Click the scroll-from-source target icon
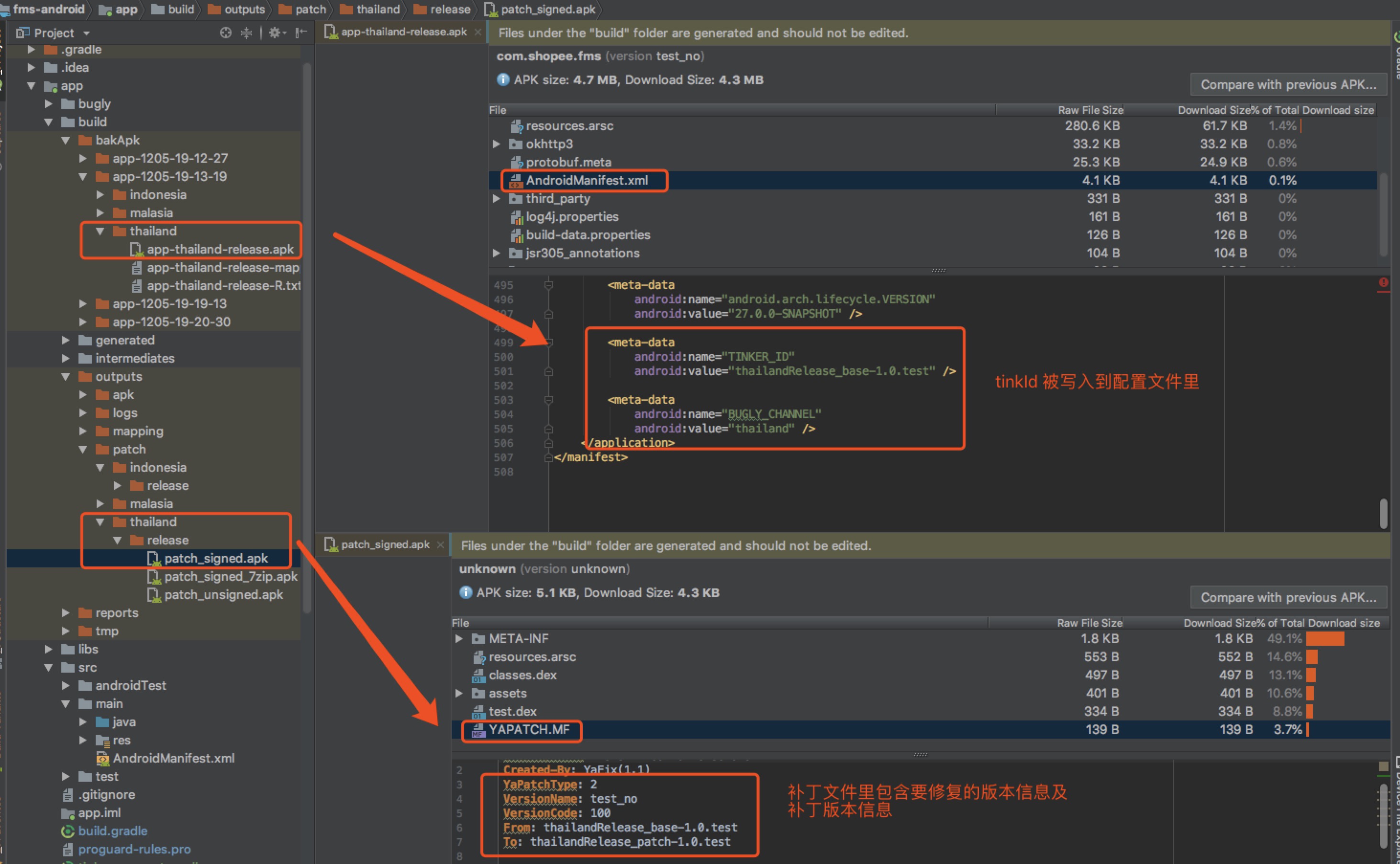 [x=226, y=33]
